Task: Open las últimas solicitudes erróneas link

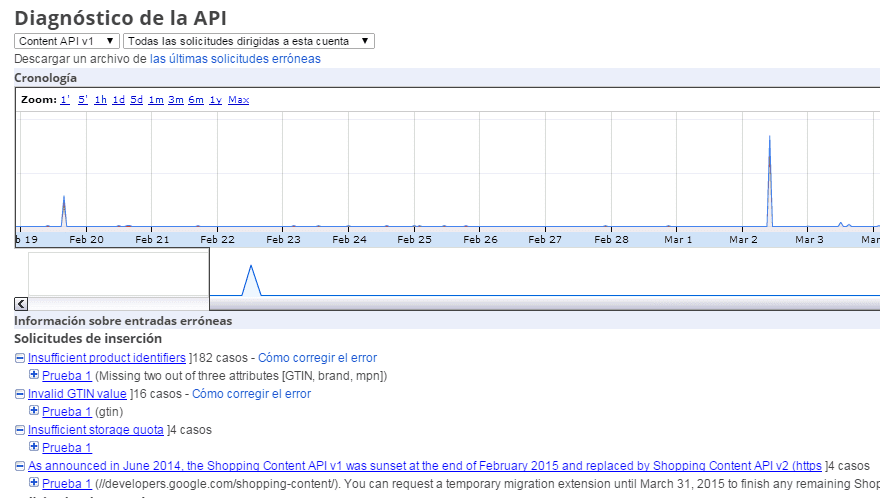Action: coord(235,59)
